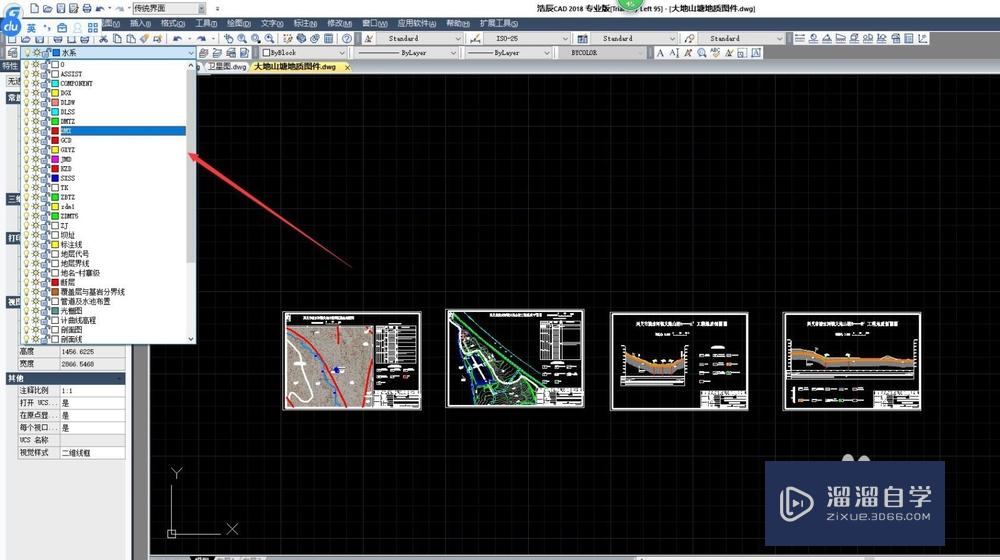Click the Redo arrow in the standard toolbar
This screenshot has width=1000, height=560.
coord(201,39)
